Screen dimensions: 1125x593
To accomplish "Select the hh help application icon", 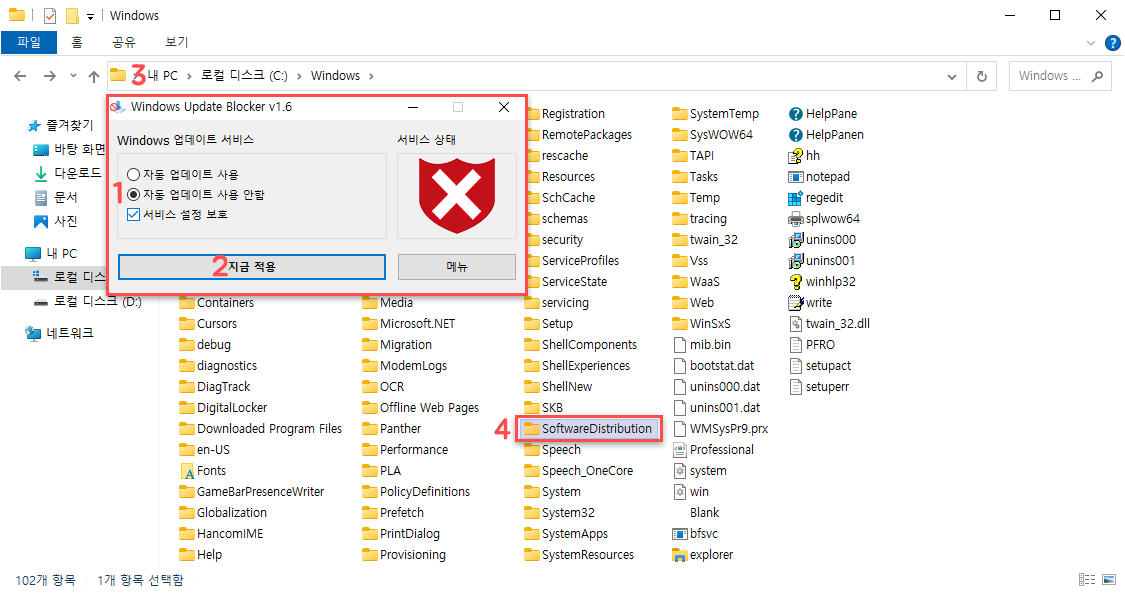I will coord(795,156).
